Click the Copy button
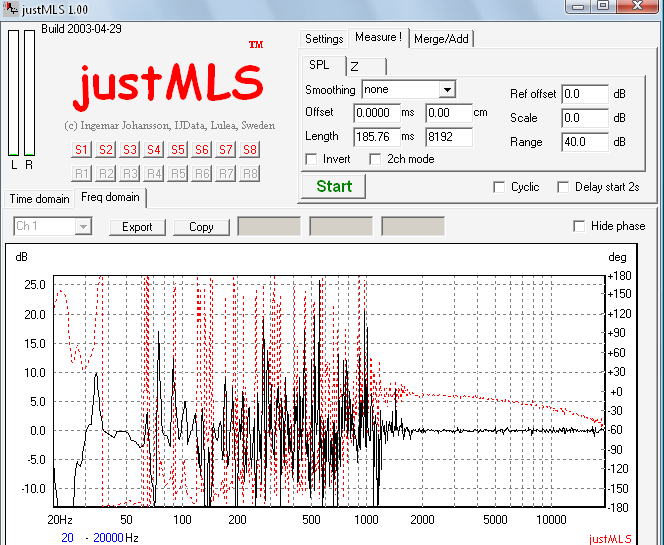Screen dimensions: 664x545 click(x=201, y=227)
